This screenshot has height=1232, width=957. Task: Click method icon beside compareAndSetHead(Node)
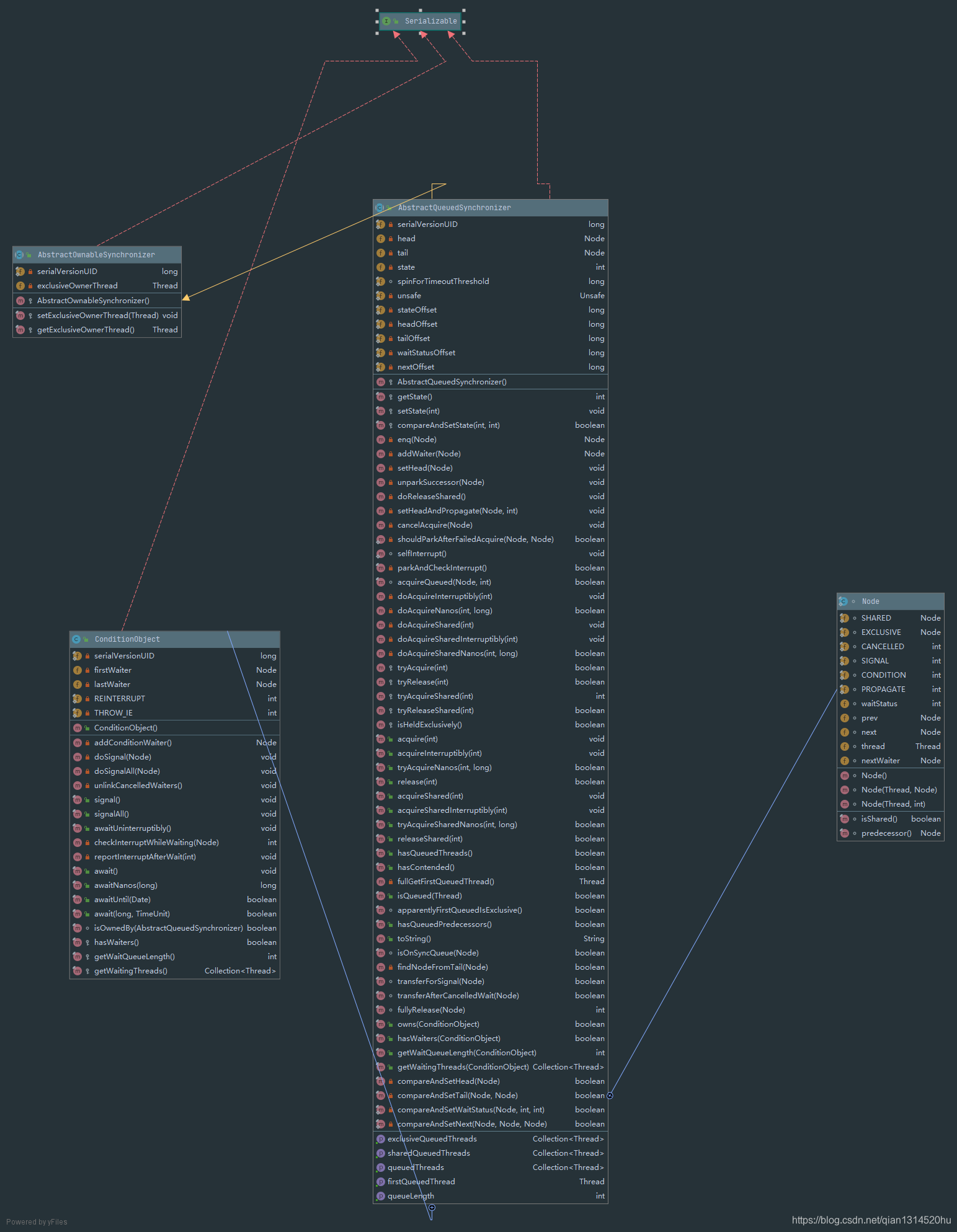point(380,1081)
